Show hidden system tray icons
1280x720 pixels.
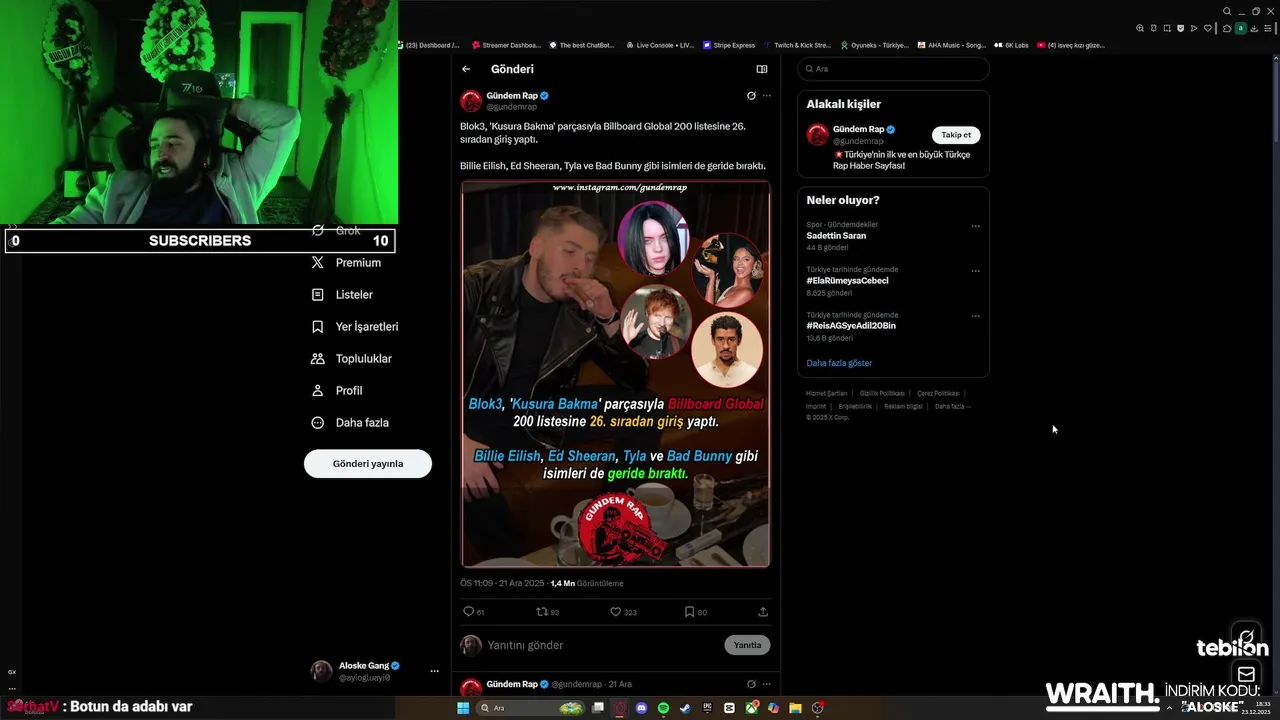tap(1169, 707)
